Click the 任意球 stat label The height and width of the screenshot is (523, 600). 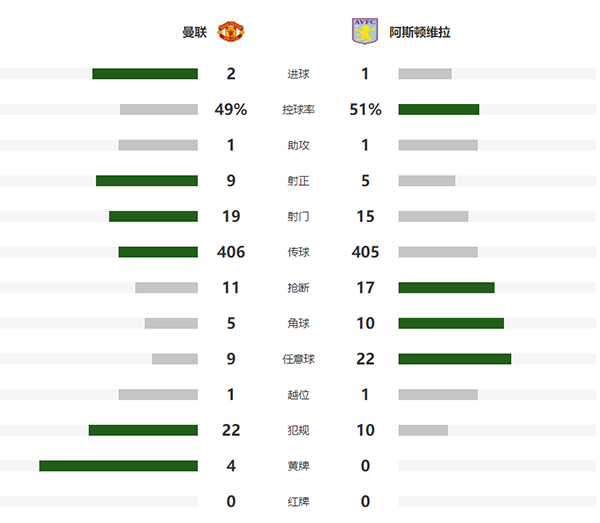(298, 359)
